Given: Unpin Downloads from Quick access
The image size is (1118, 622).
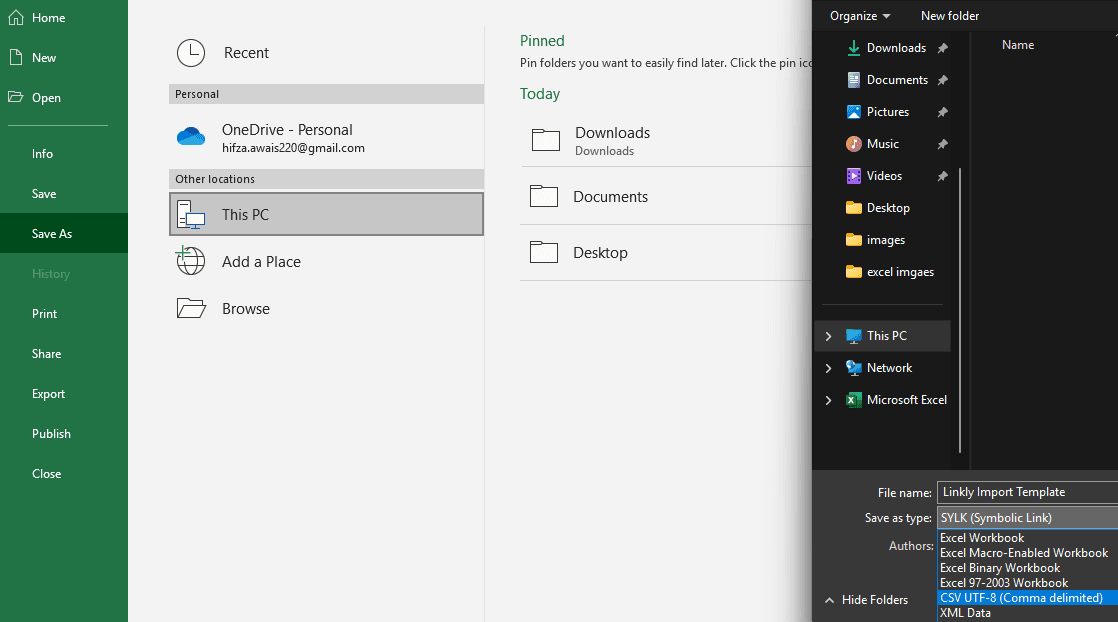Looking at the screenshot, I should 941,47.
